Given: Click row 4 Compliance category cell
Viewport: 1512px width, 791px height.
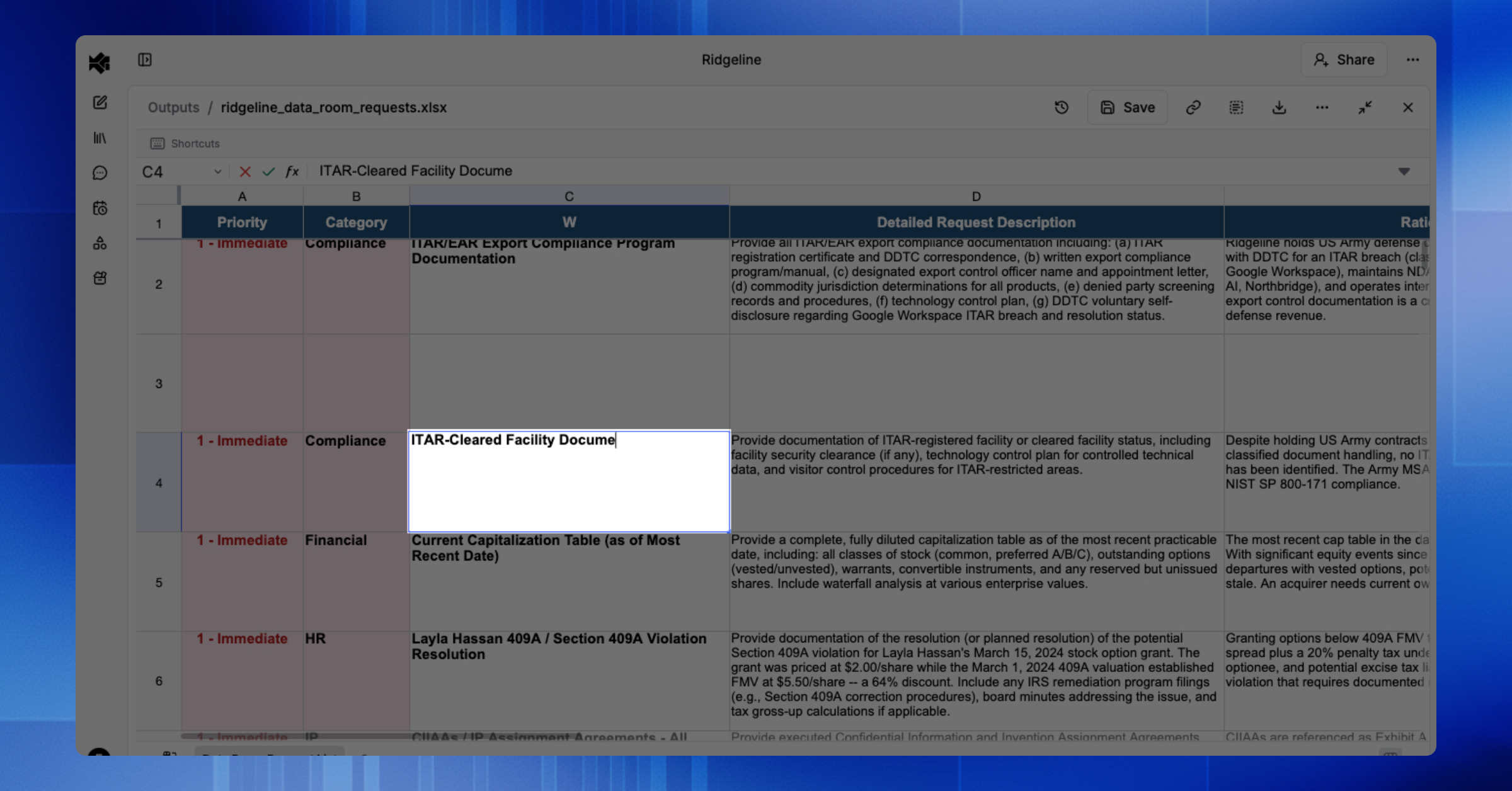Looking at the screenshot, I should pos(356,482).
